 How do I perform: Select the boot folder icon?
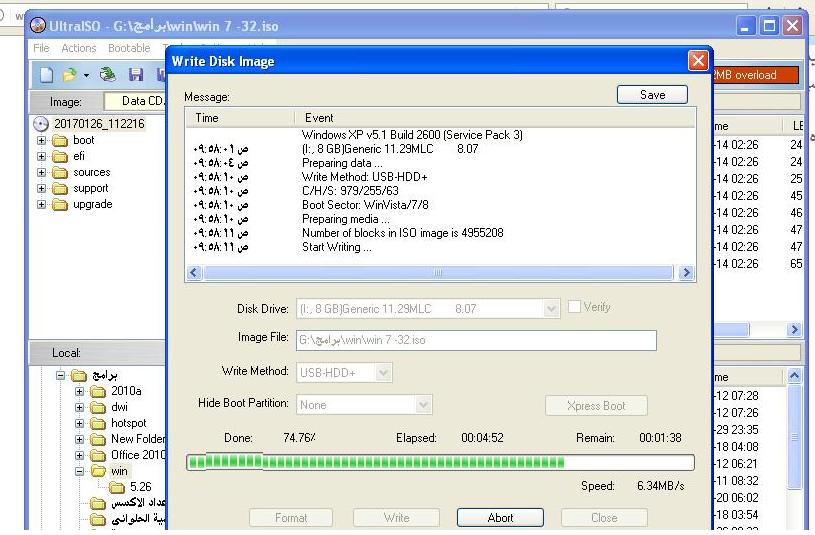[x=60, y=140]
